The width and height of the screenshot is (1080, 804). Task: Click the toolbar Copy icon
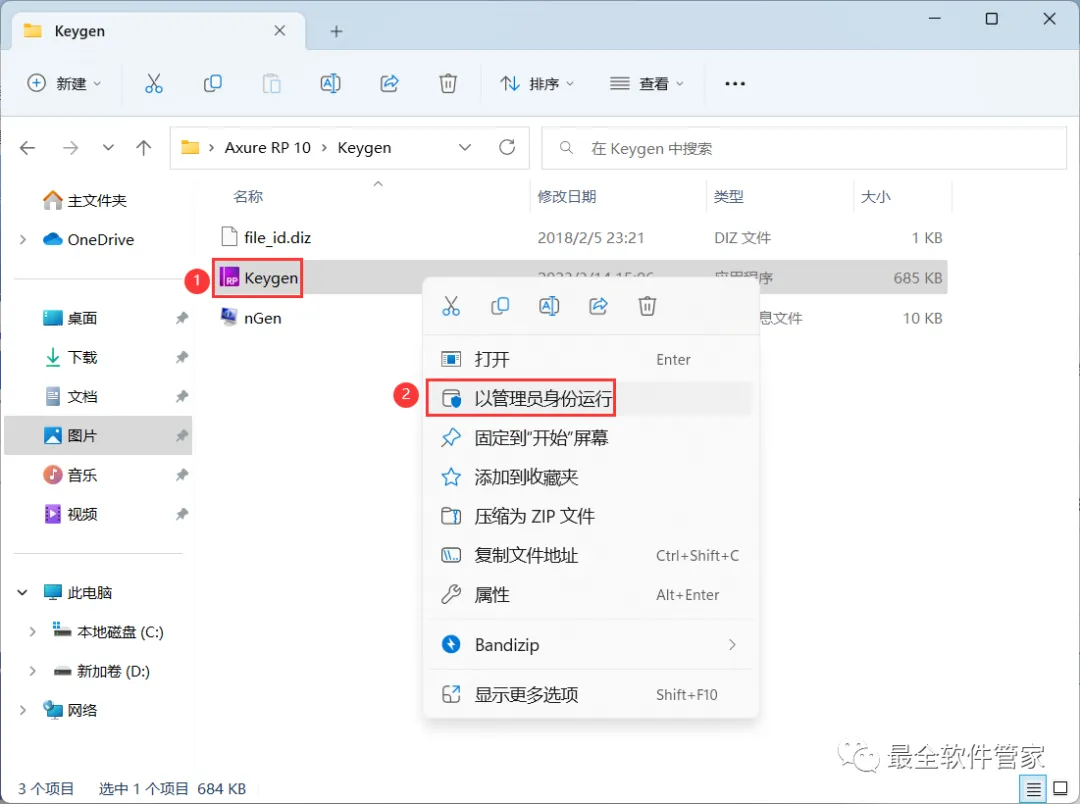click(x=212, y=83)
